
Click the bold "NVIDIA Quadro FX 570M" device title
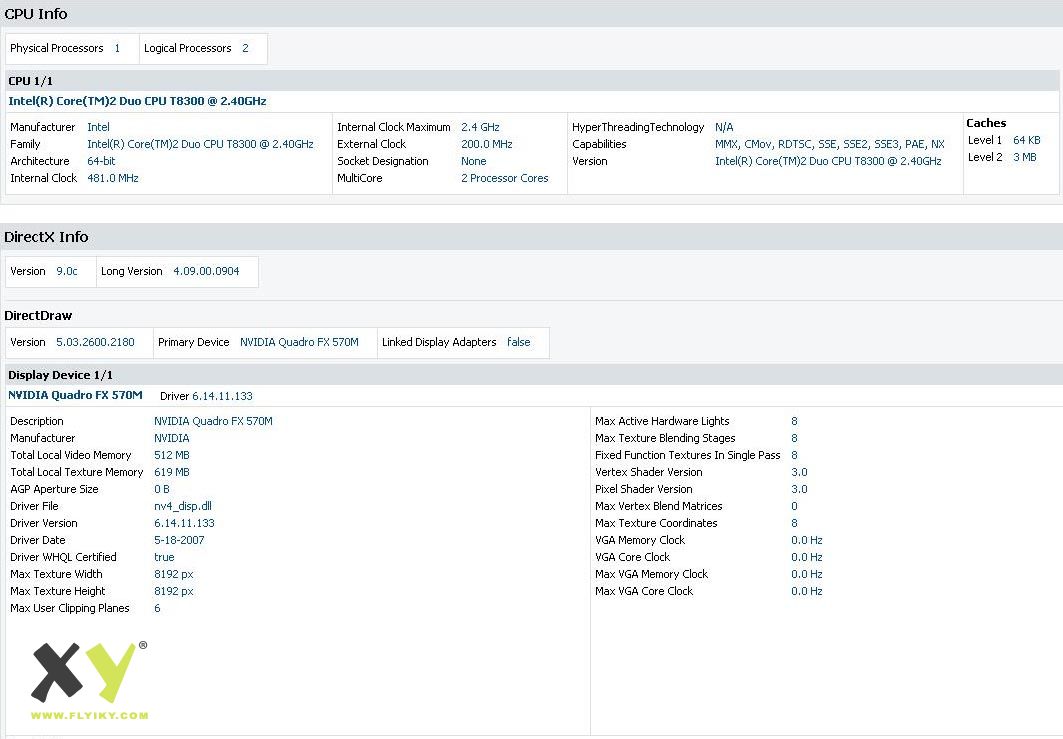coord(75,395)
